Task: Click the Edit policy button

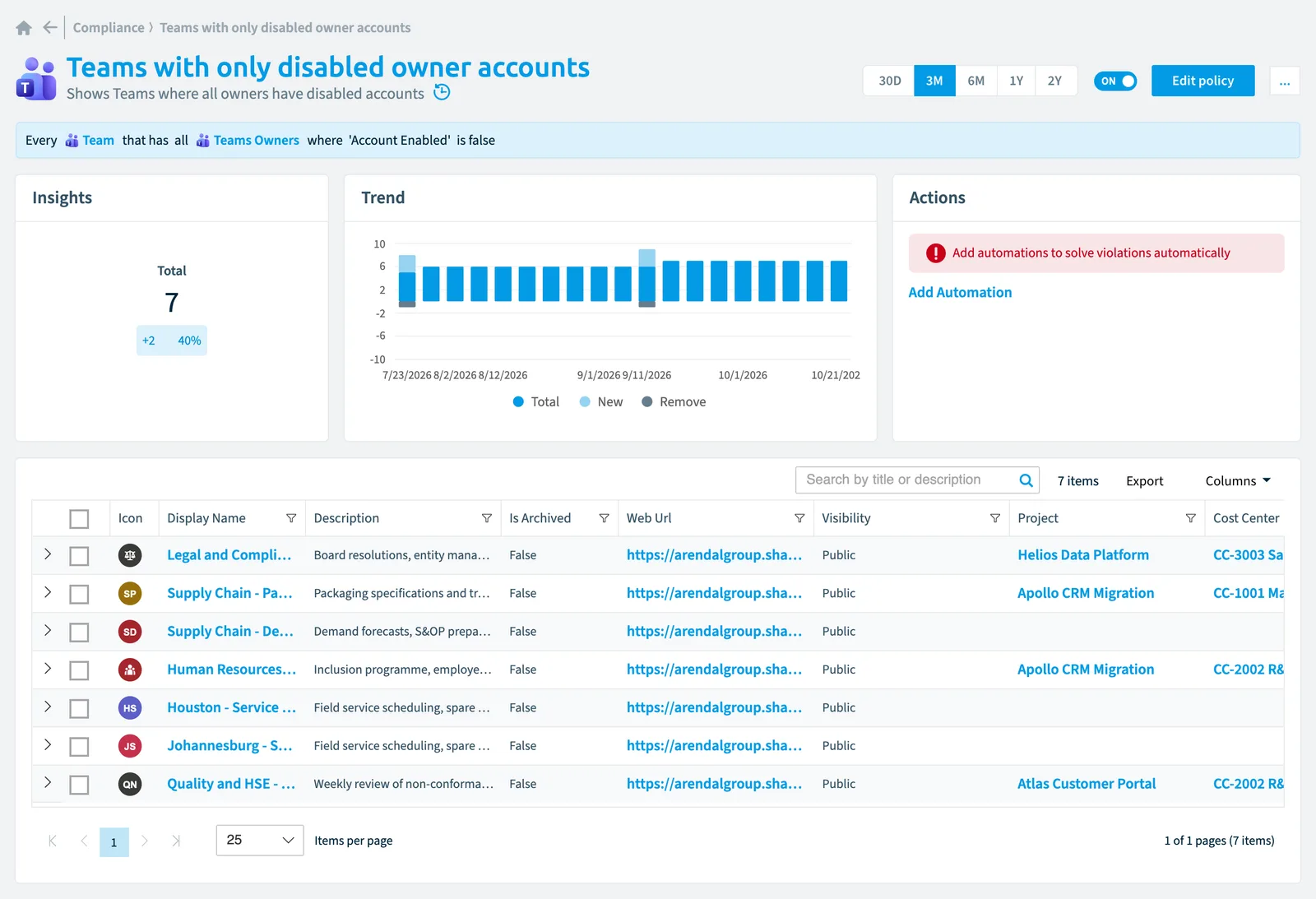Action: pyautogui.click(x=1202, y=81)
